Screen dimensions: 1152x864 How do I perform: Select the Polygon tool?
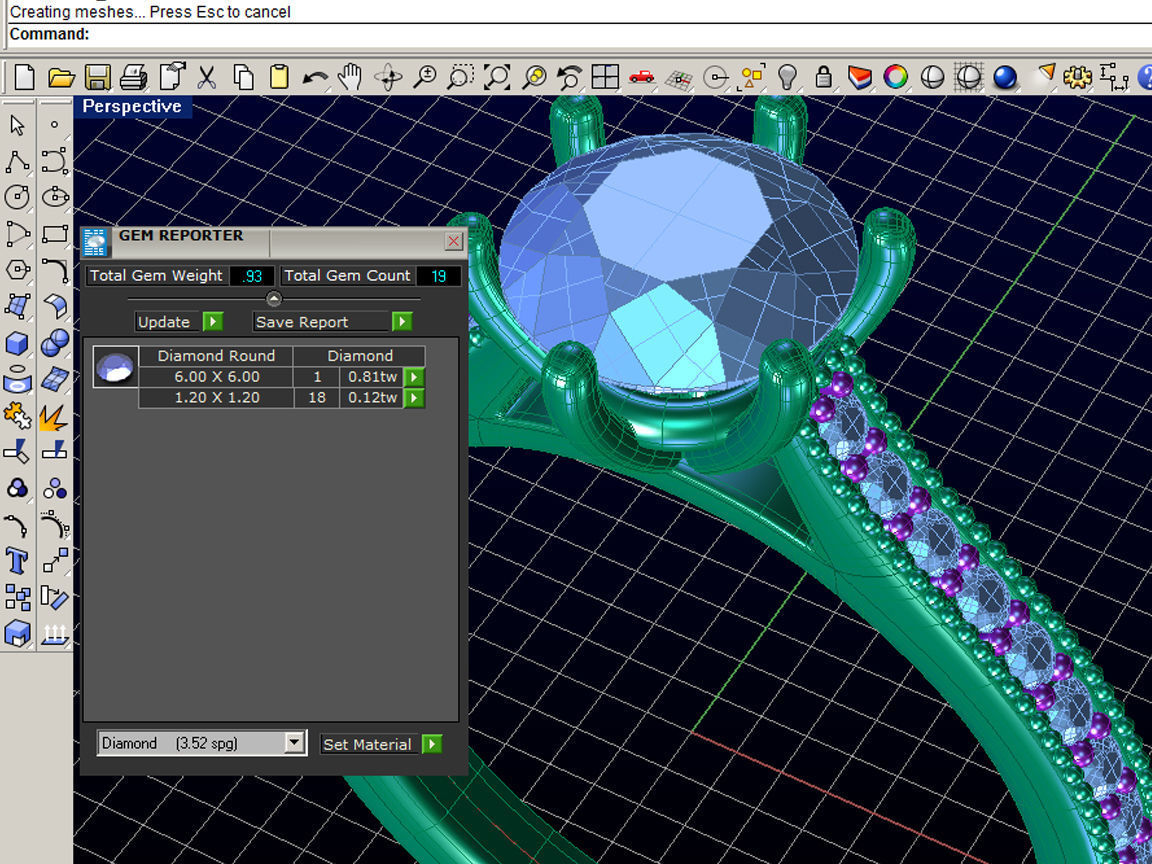coord(18,270)
